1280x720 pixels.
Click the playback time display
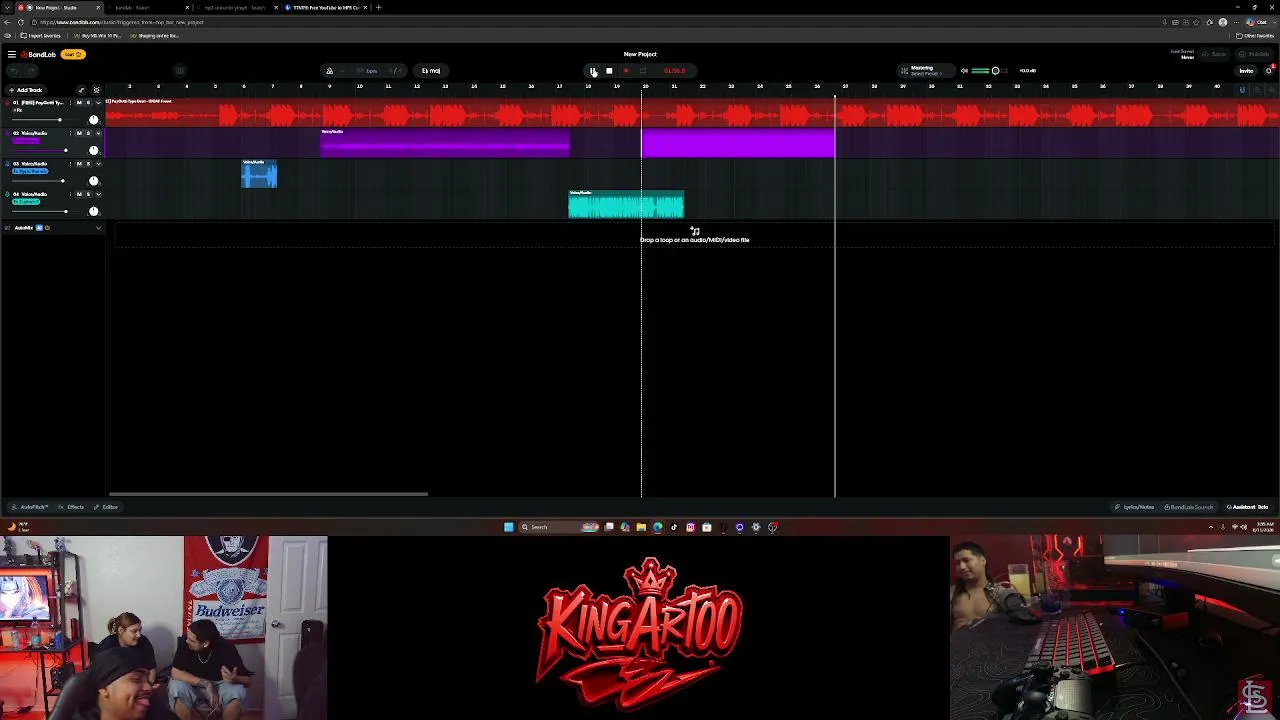coord(675,71)
